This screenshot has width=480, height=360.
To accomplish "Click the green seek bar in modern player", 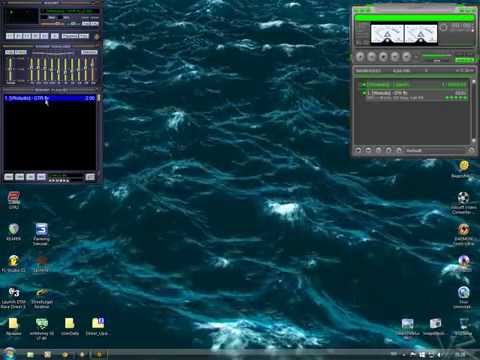I will coord(415,18).
